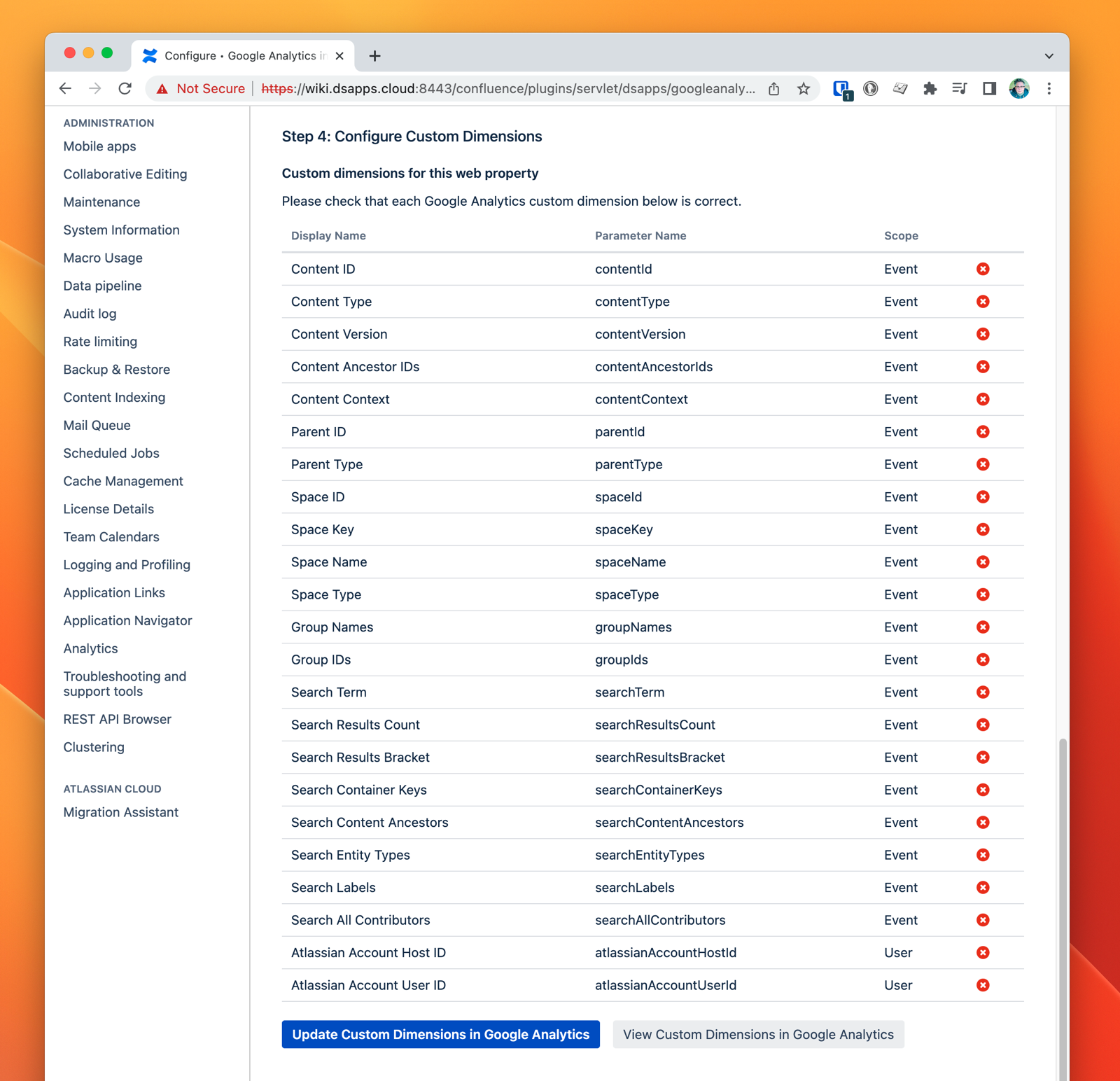Screen dimensions: 1120x1081
Task: Click the red X beside Group Names
Action: (983, 627)
